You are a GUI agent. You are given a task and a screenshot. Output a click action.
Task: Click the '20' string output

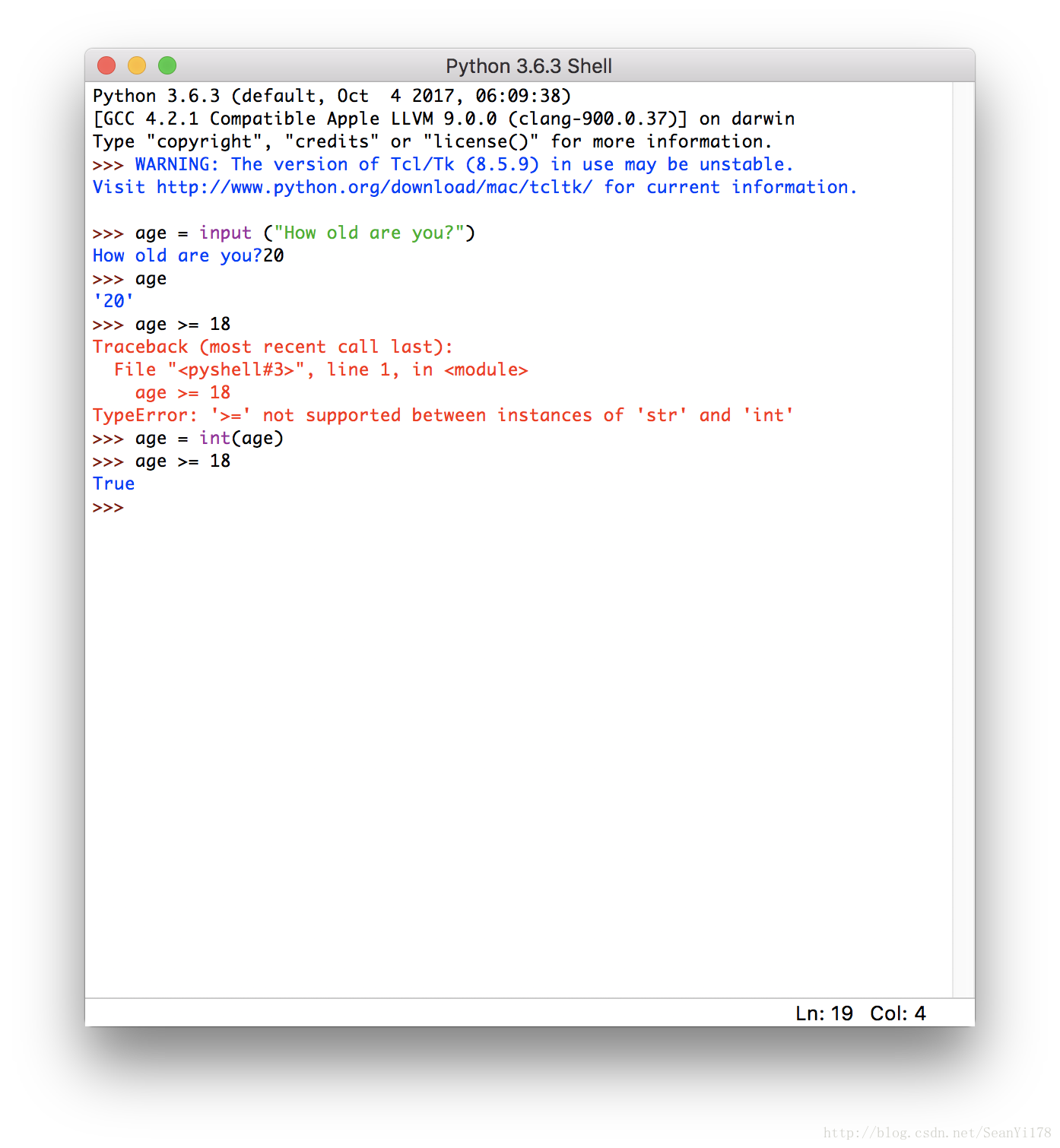pyautogui.click(x=113, y=301)
